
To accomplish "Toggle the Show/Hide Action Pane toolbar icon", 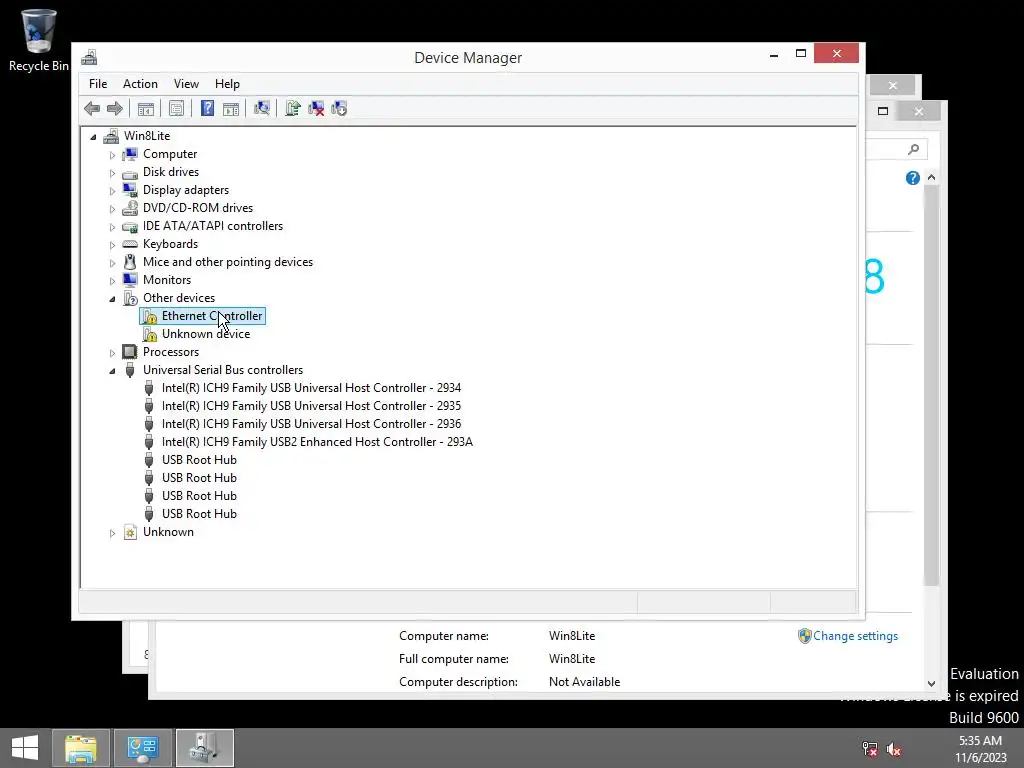I will (x=231, y=108).
